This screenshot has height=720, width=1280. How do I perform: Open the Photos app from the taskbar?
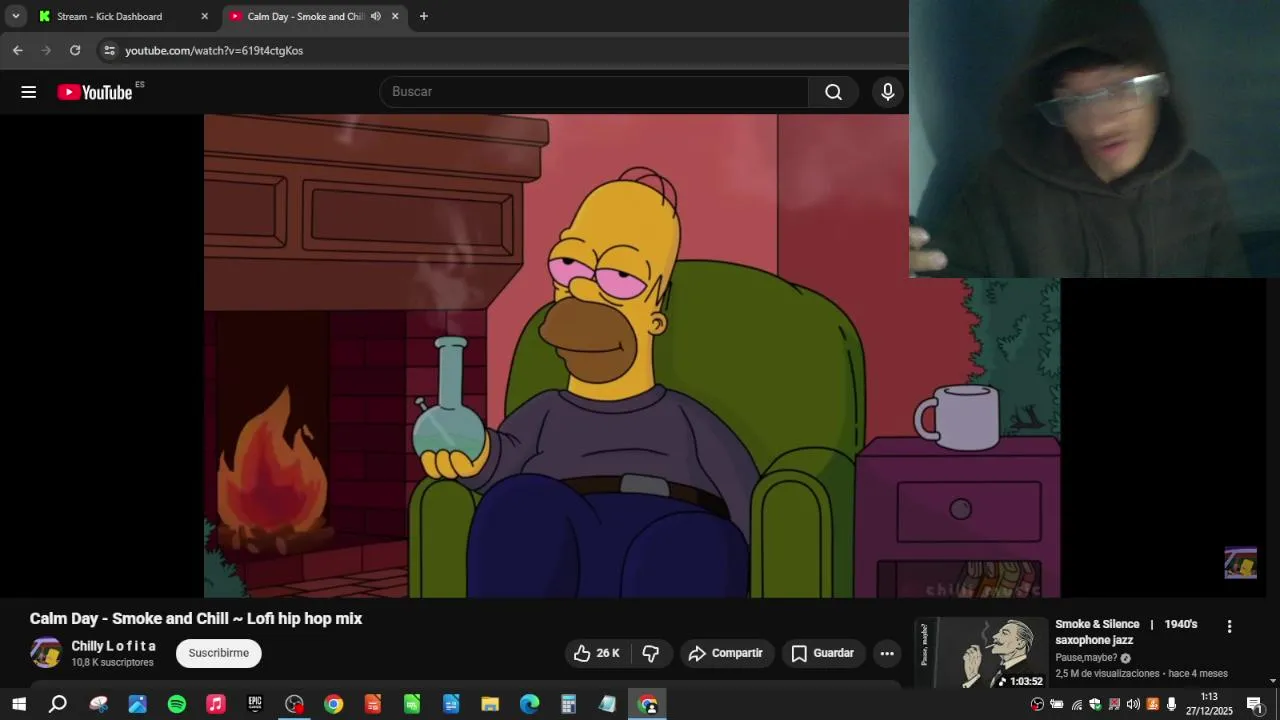(x=137, y=704)
